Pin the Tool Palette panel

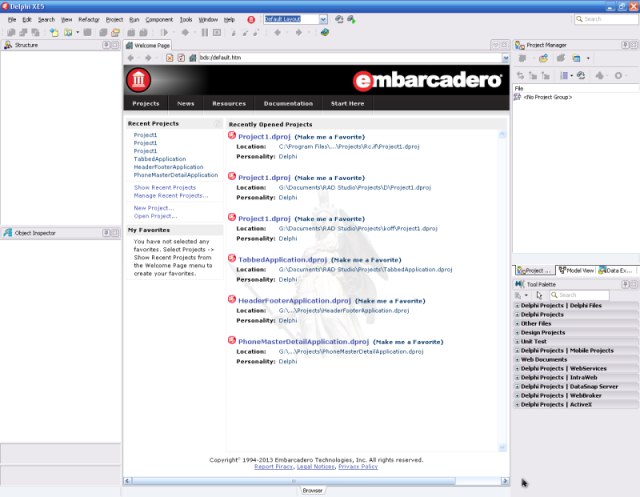[x=625, y=284]
